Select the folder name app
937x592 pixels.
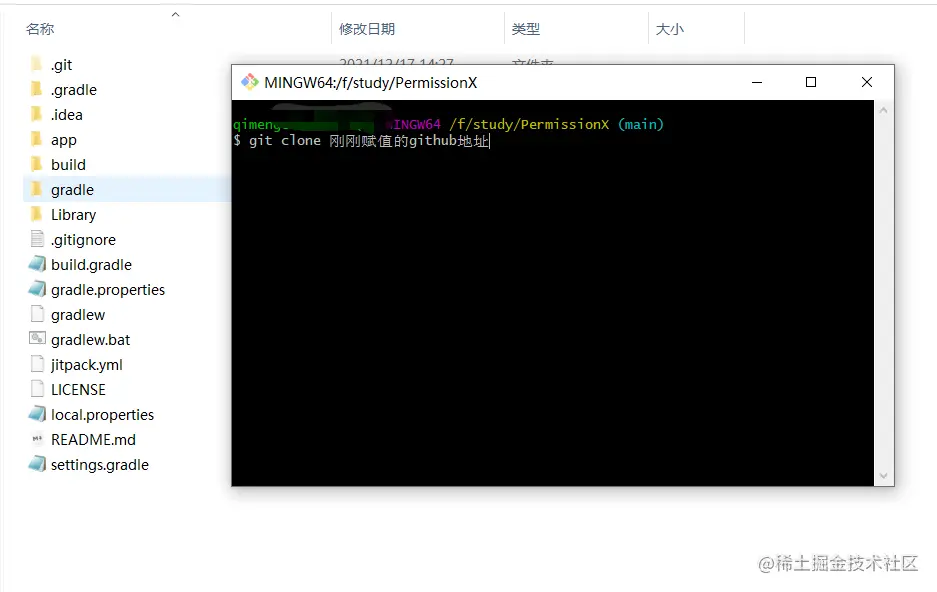(64, 140)
